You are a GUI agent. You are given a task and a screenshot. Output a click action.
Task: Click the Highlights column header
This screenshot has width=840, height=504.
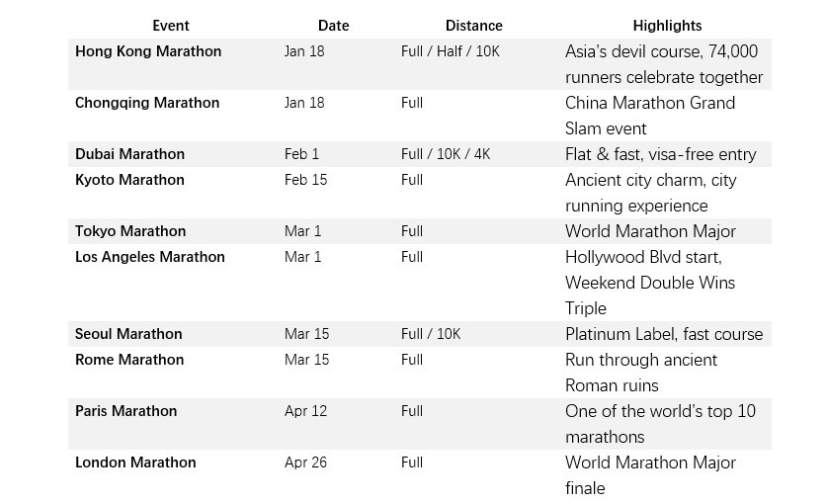pos(667,25)
